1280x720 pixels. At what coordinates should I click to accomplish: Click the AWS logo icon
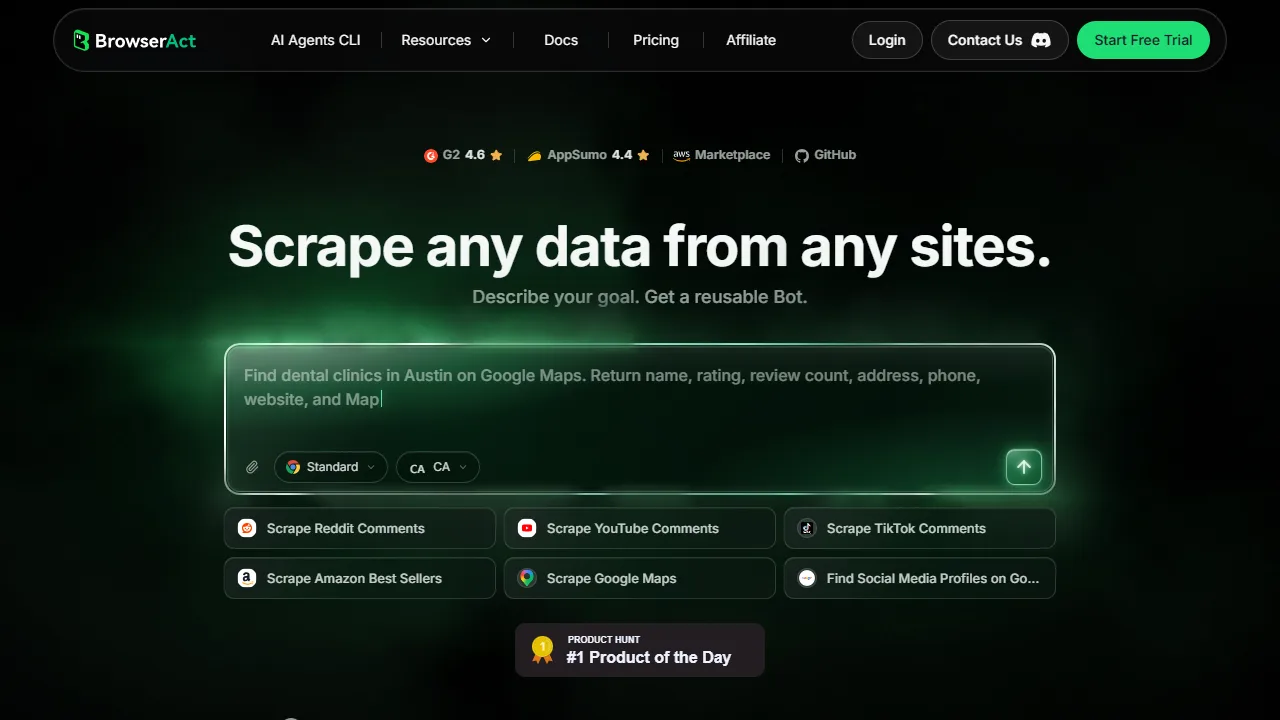pos(681,155)
